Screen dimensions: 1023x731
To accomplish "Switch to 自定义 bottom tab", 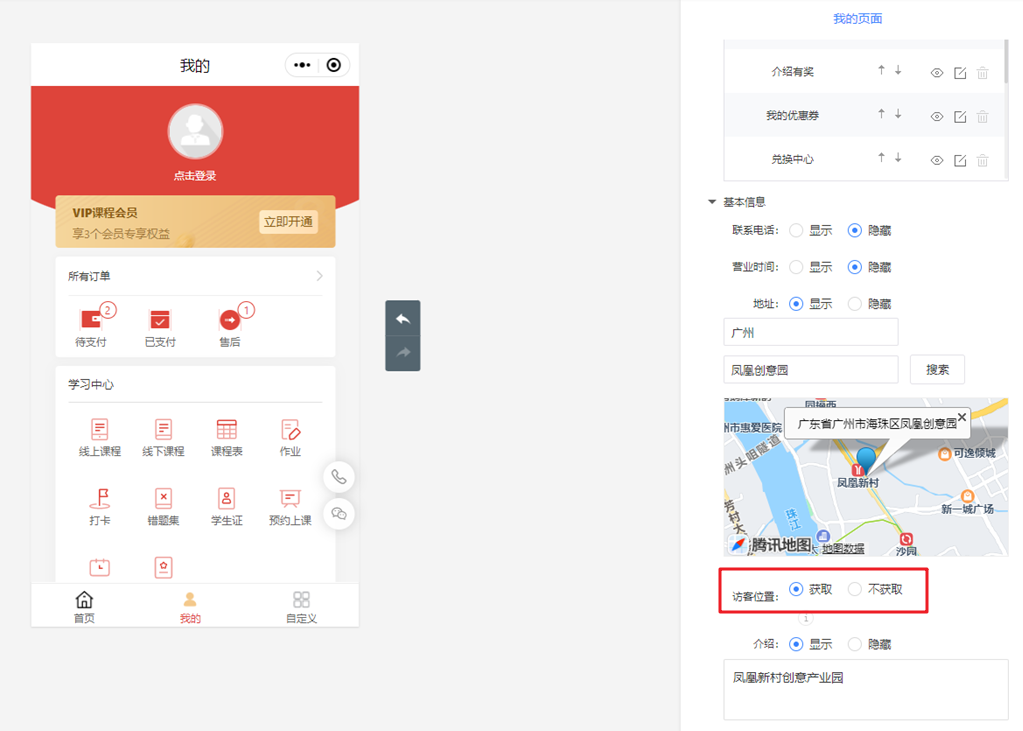I will [301, 607].
